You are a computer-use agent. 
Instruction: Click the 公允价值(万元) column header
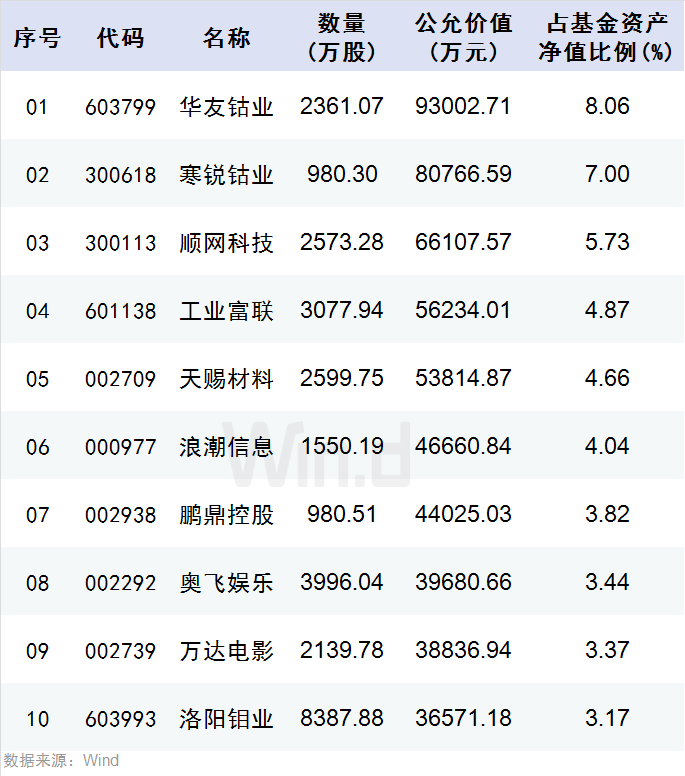[x=463, y=38]
